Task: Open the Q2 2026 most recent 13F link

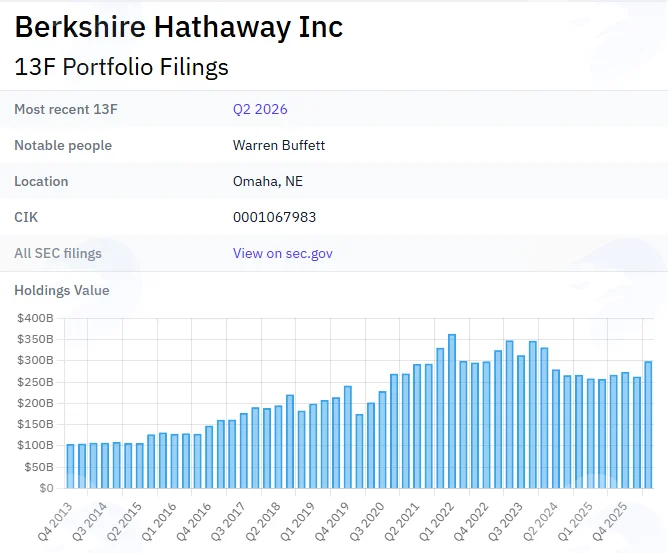Action: point(260,109)
